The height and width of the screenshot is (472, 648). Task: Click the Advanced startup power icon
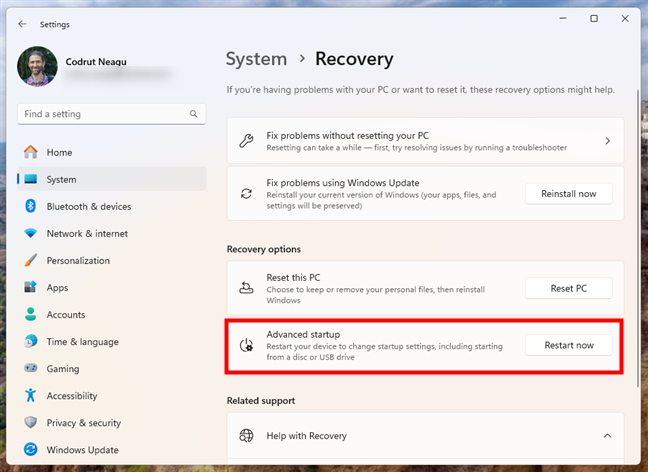point(246,345)
